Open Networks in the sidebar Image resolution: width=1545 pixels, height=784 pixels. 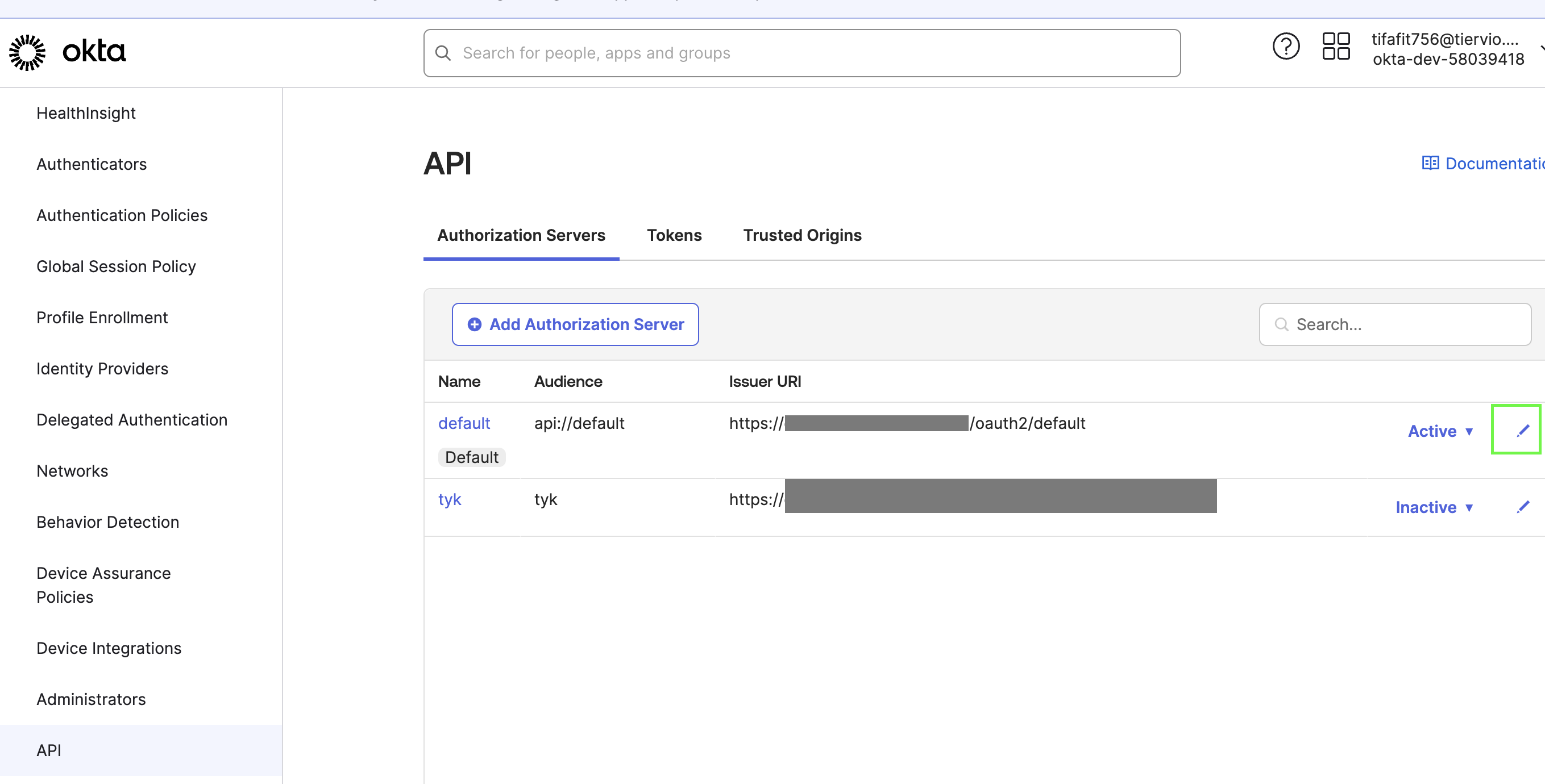[x=73, y=471]
